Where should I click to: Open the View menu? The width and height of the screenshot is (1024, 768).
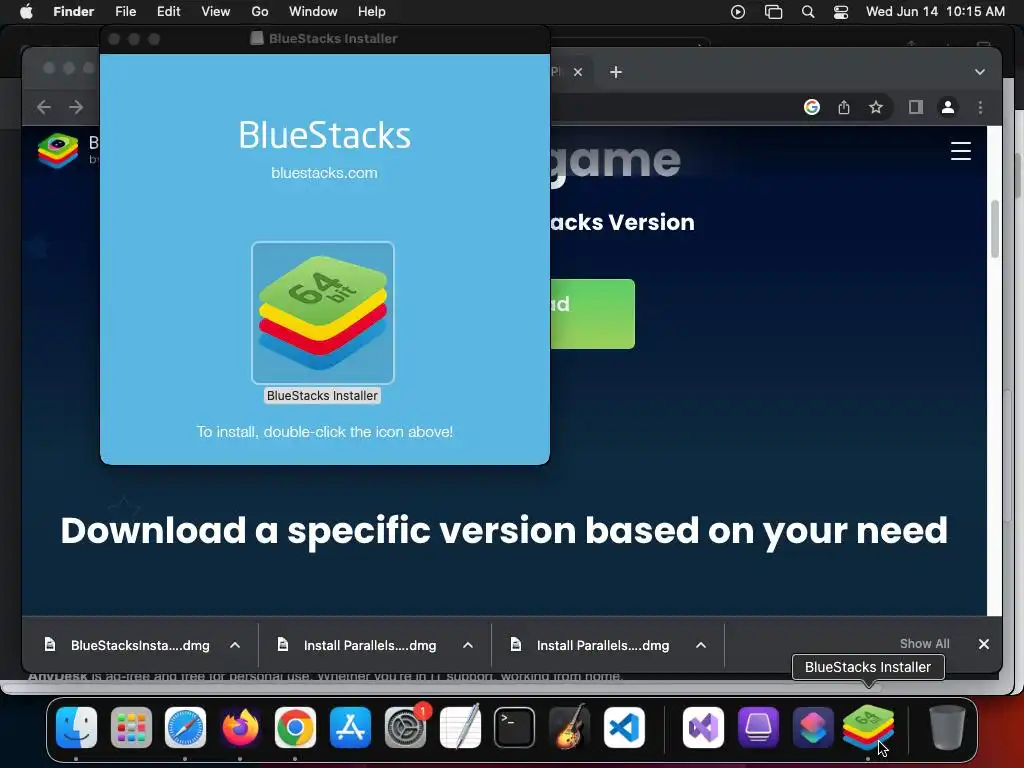[216, 12]
